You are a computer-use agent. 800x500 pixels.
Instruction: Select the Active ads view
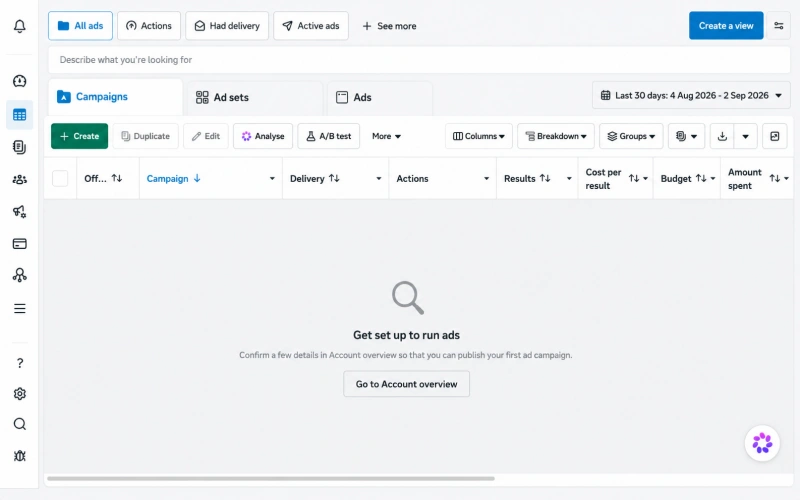tap(311, 26)
